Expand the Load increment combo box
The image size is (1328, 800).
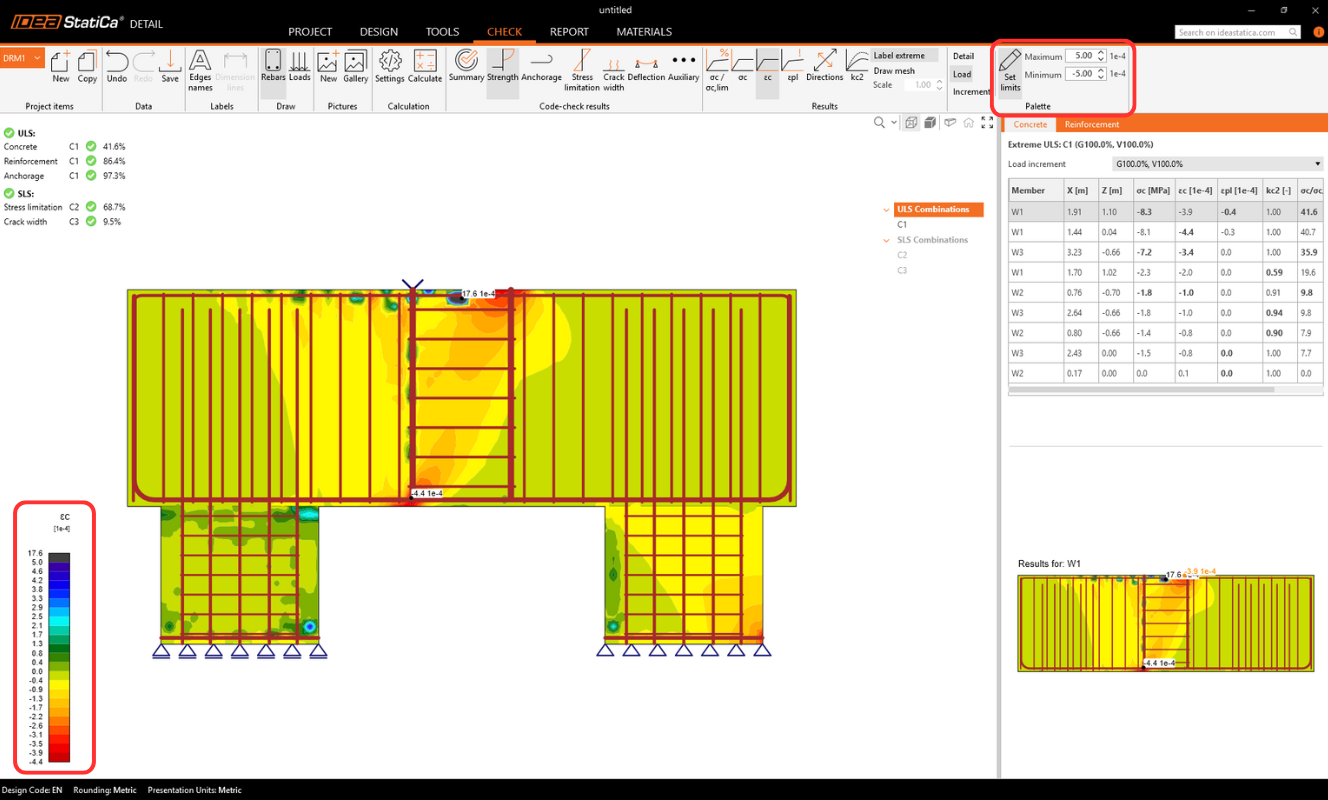pos(1218,164)
